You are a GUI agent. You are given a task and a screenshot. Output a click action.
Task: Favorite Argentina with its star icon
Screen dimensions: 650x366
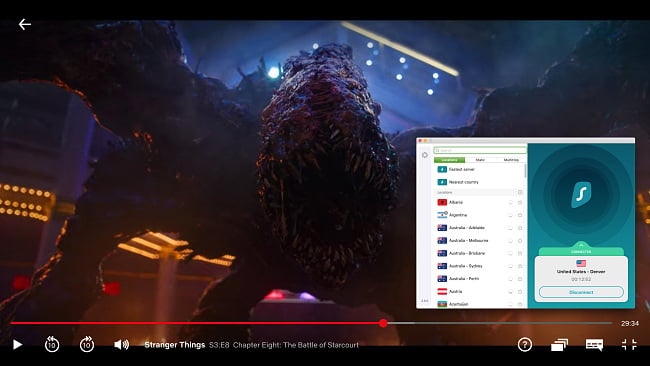coord(520,215)
